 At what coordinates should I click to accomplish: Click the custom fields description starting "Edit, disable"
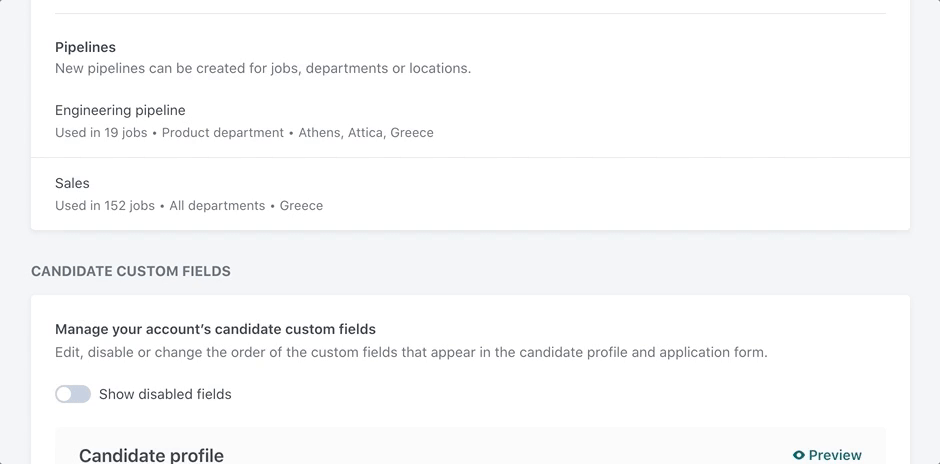click(411, 352)
